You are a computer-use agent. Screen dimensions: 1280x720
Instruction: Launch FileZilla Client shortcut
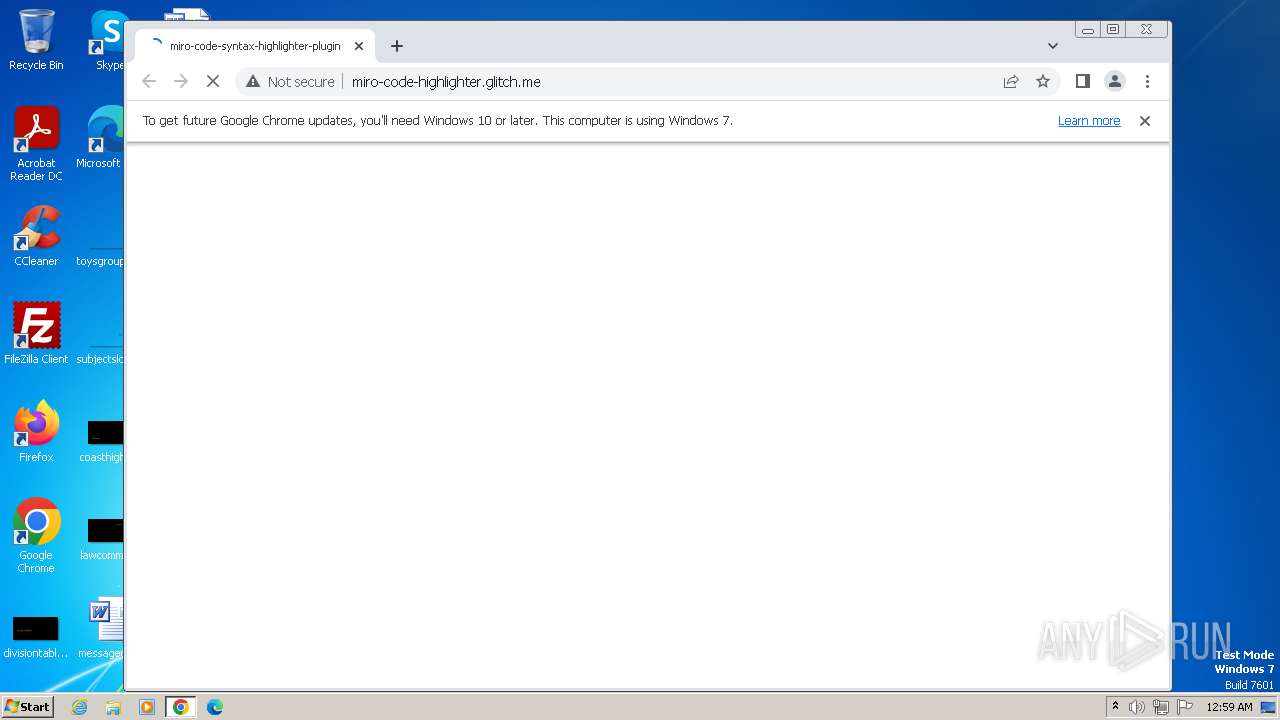[36, 333]
